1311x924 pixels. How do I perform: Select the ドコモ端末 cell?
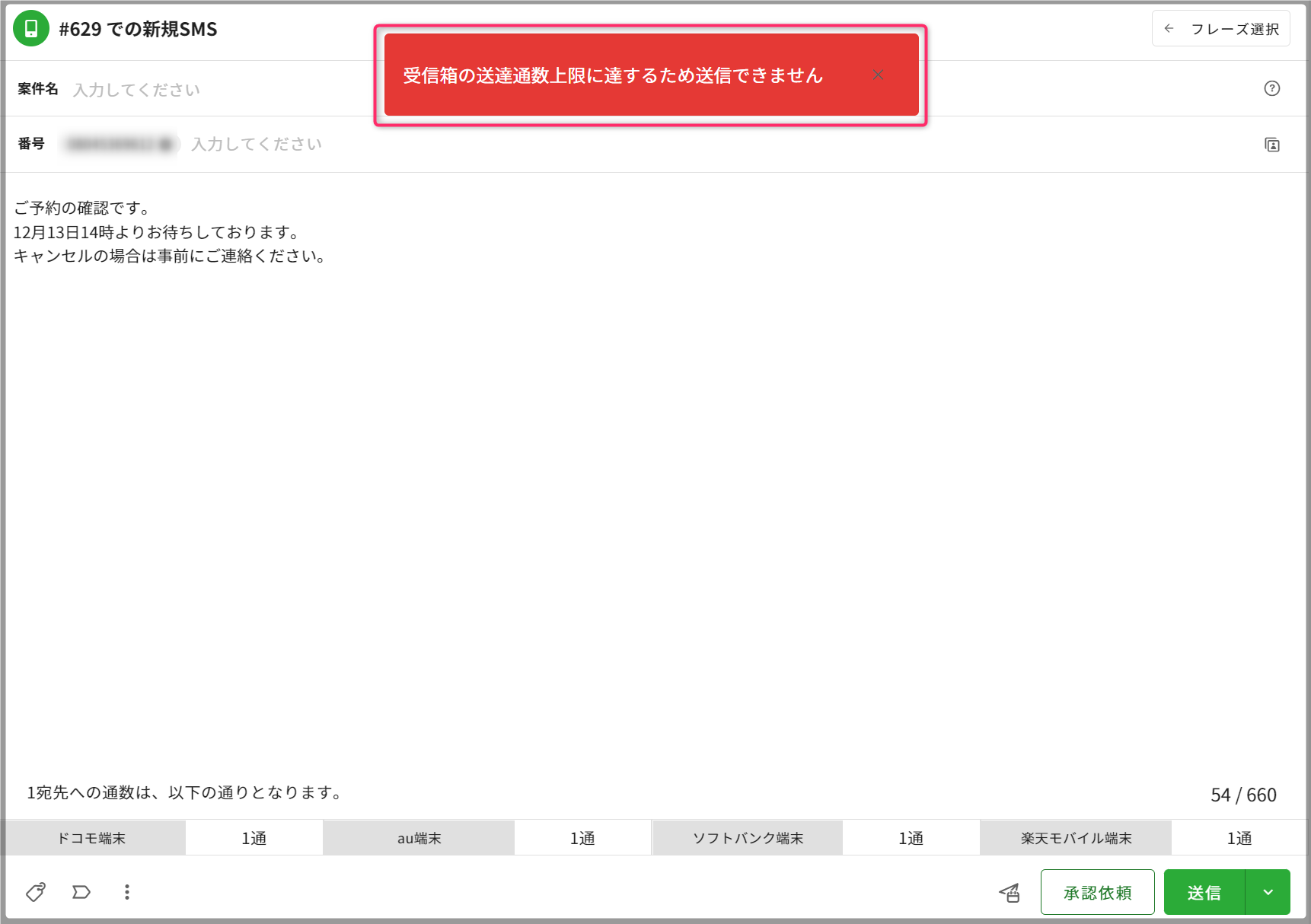[92, 838]
